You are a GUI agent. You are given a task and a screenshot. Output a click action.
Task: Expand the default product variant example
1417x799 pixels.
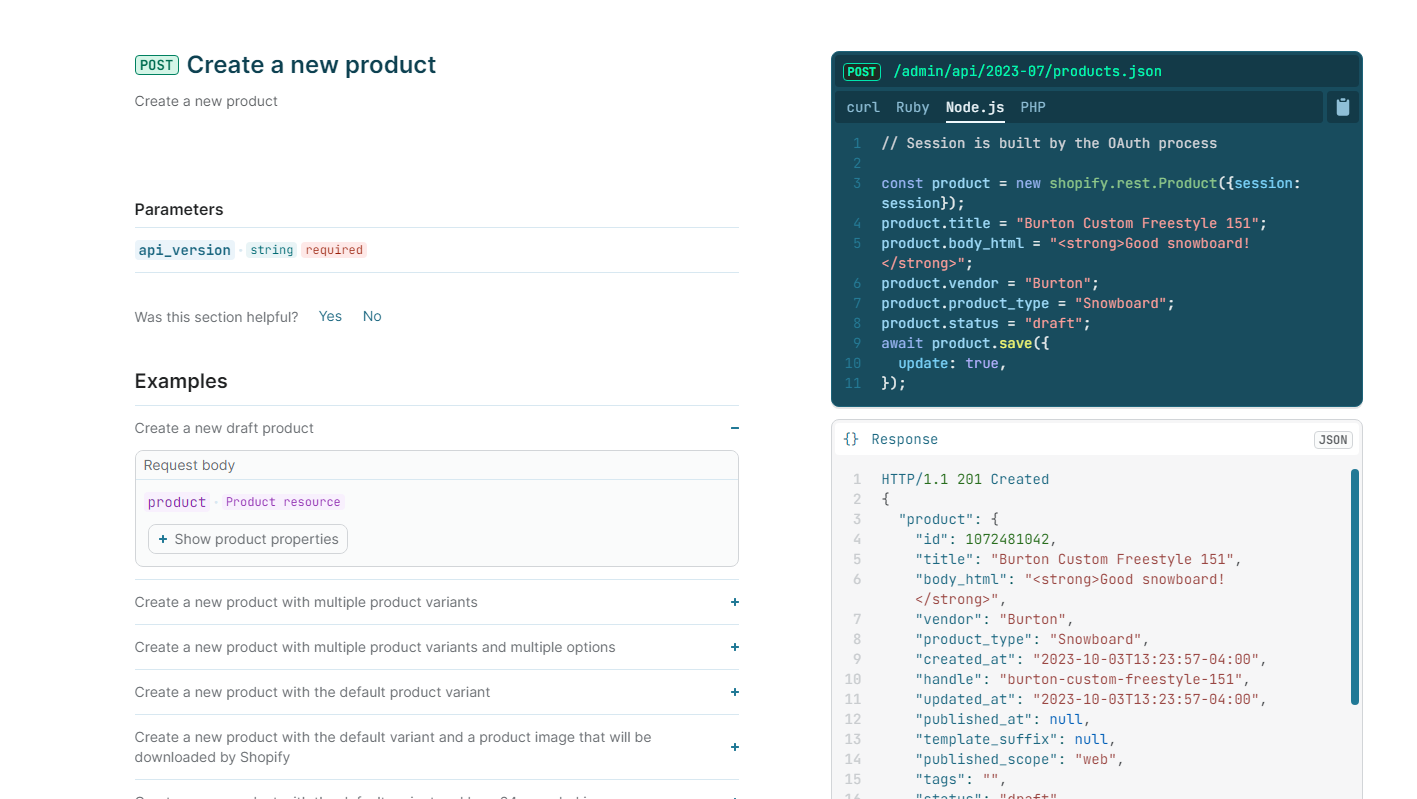pos(734,691)
